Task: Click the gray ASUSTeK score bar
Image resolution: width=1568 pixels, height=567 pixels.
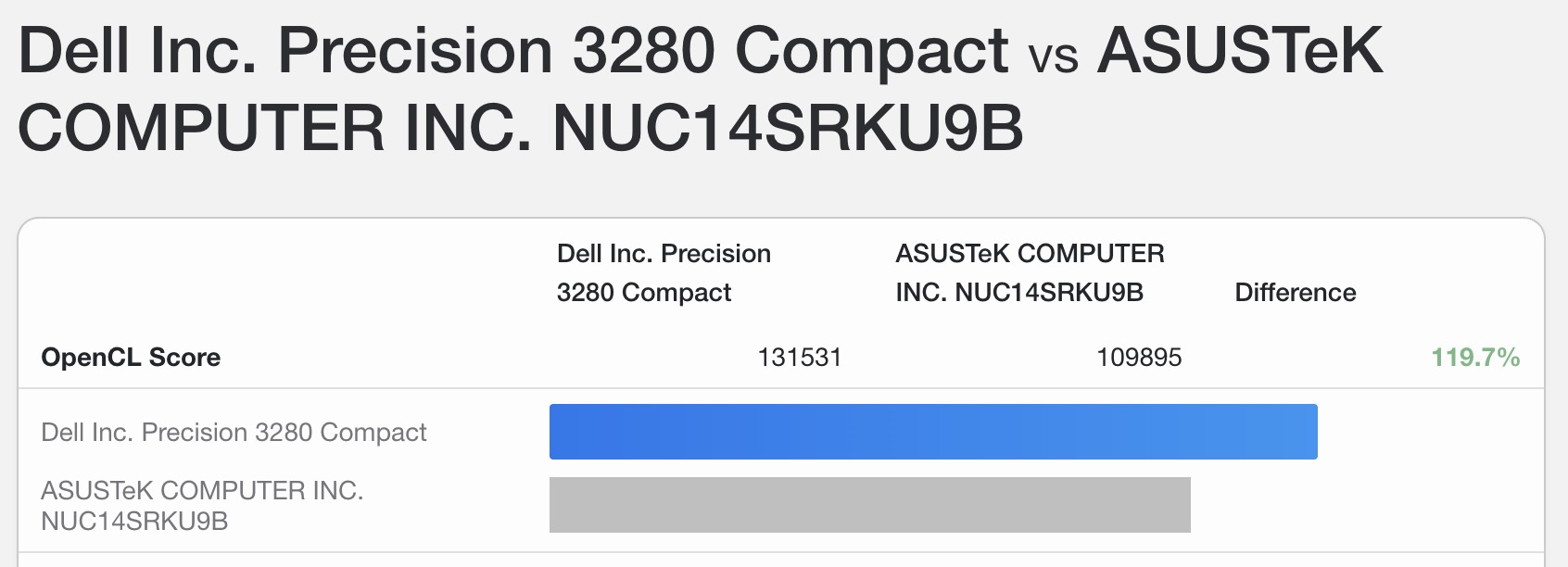Action: (x=869, y=505)
